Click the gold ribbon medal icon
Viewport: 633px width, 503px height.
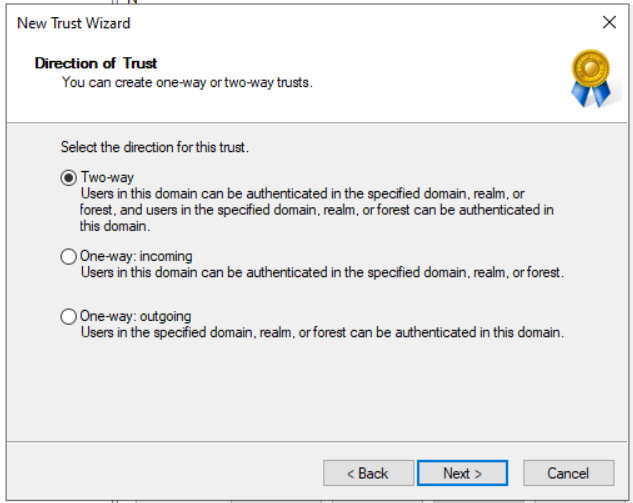point(590,78)
